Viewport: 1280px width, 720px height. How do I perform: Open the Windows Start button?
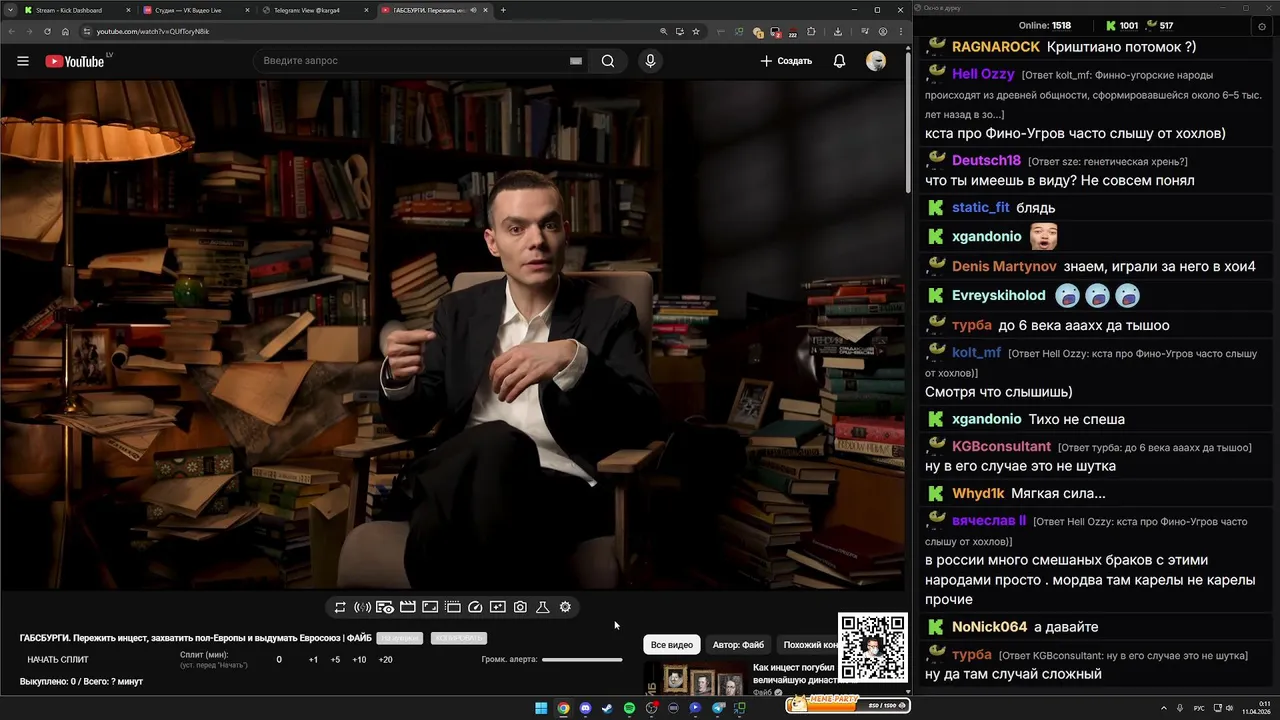click(x=541, y=708)
